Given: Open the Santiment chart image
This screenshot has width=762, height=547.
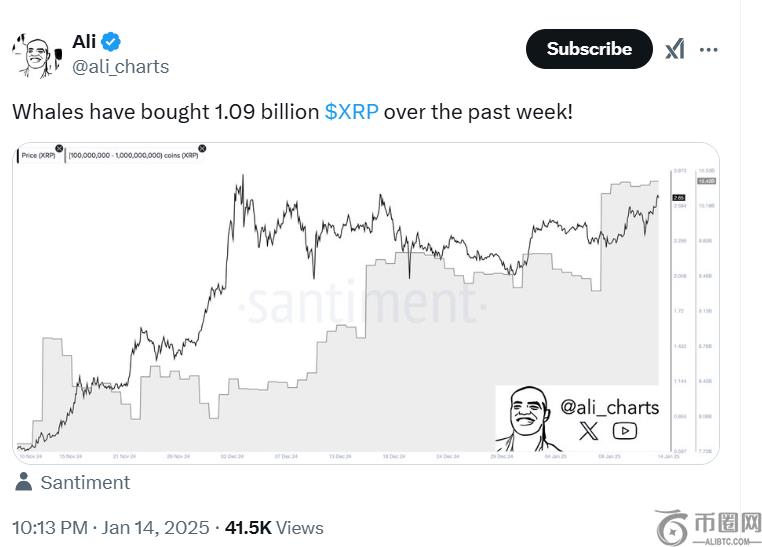Looking at the screenshot, I should [350, 300].
